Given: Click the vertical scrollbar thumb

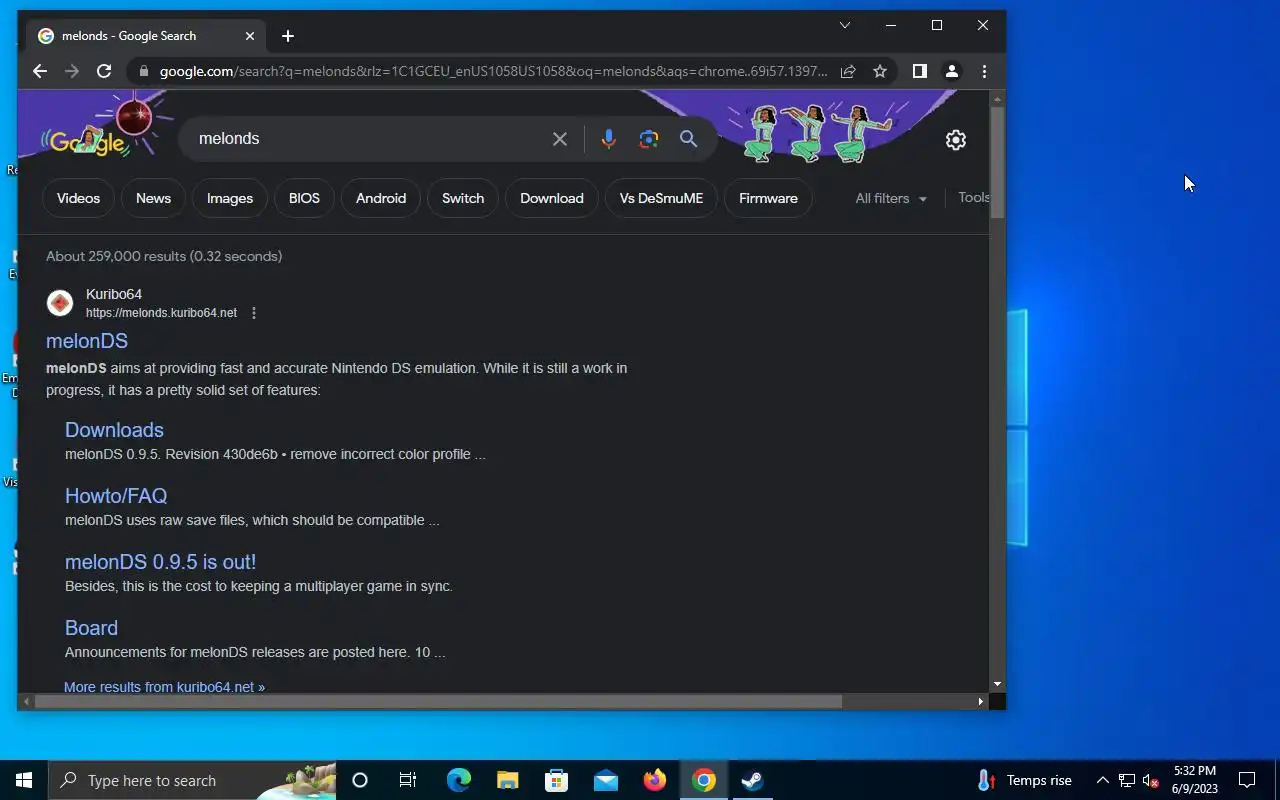Looking at the screenshot, I should [x=997, y=160].
